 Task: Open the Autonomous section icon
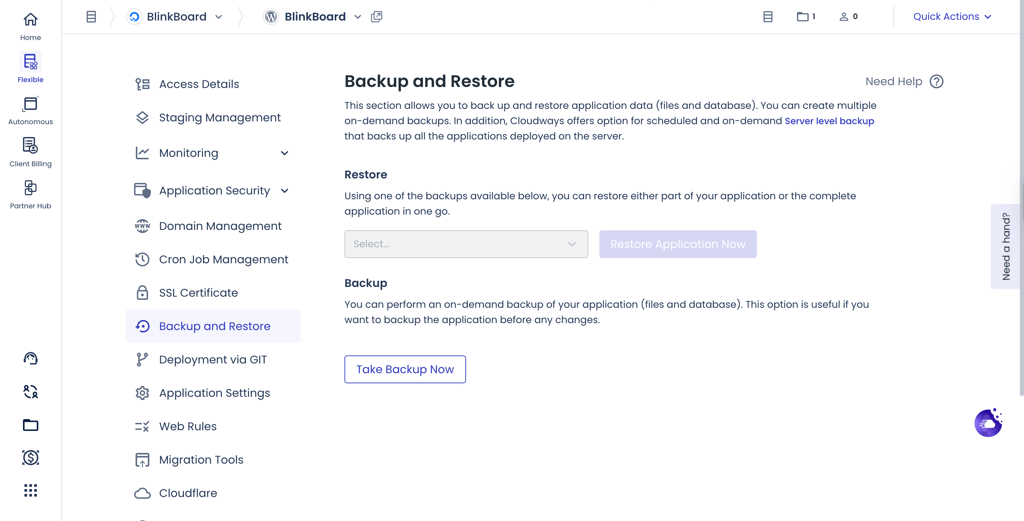point(30,104)
